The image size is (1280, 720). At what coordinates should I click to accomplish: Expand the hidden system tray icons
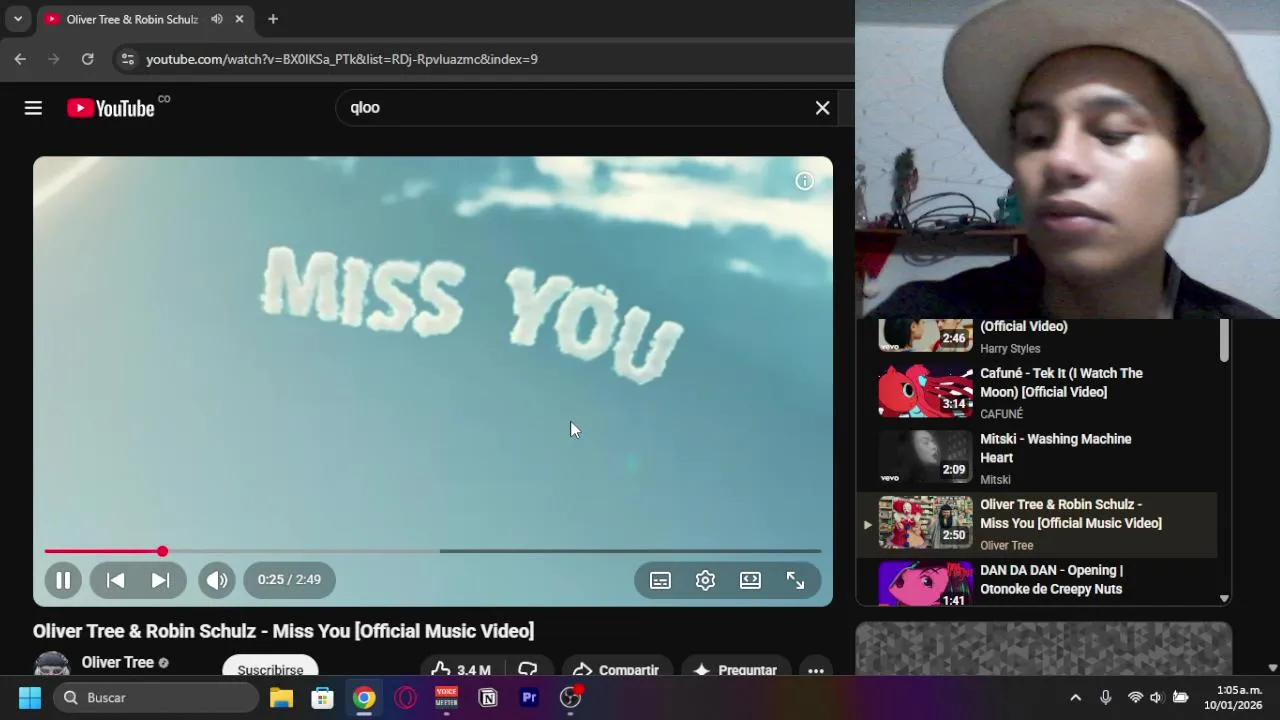[1075, 697]
